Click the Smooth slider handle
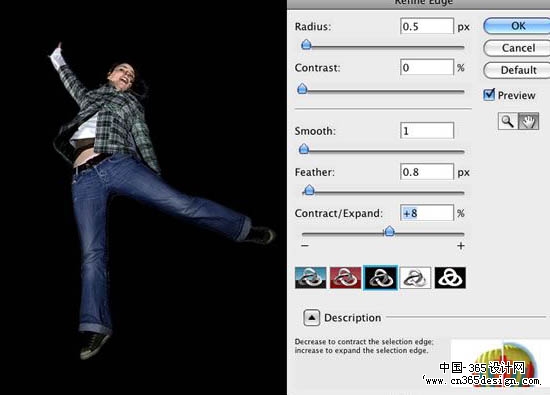The height and width of the screenshot is (395, 550). point(304,149)
